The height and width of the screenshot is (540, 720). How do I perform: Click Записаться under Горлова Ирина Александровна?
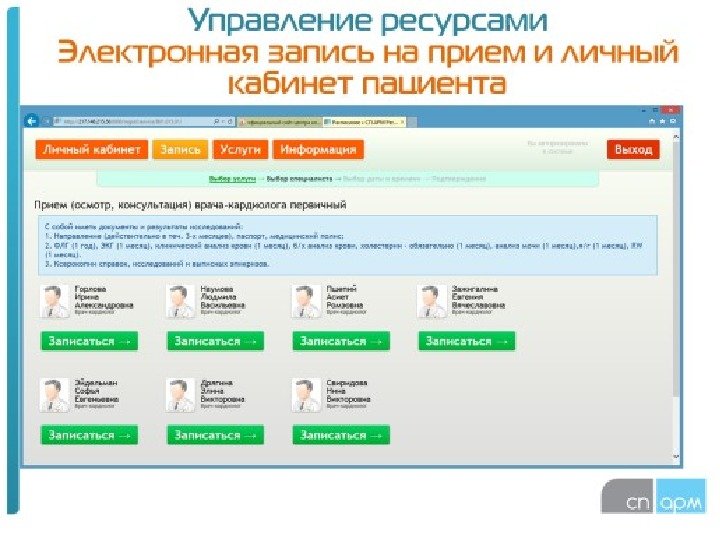click(90, 341)
